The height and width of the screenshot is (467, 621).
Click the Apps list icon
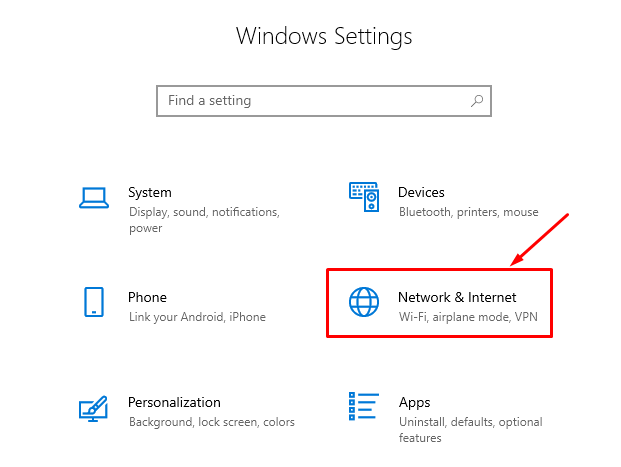click(x=363, y=408)
